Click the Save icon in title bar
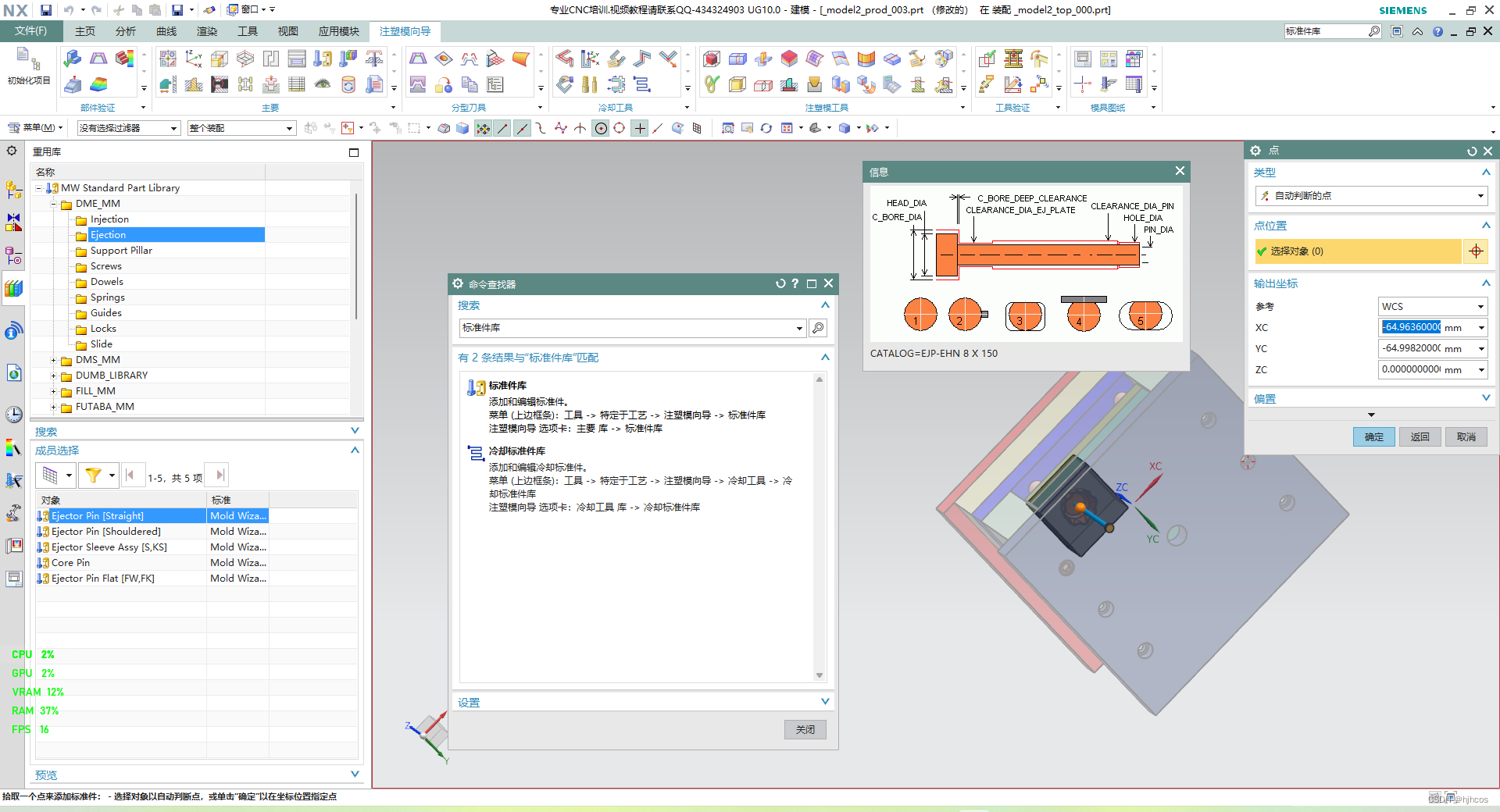This screenshot has width=1500, height=812. click(x=46, y=10)
